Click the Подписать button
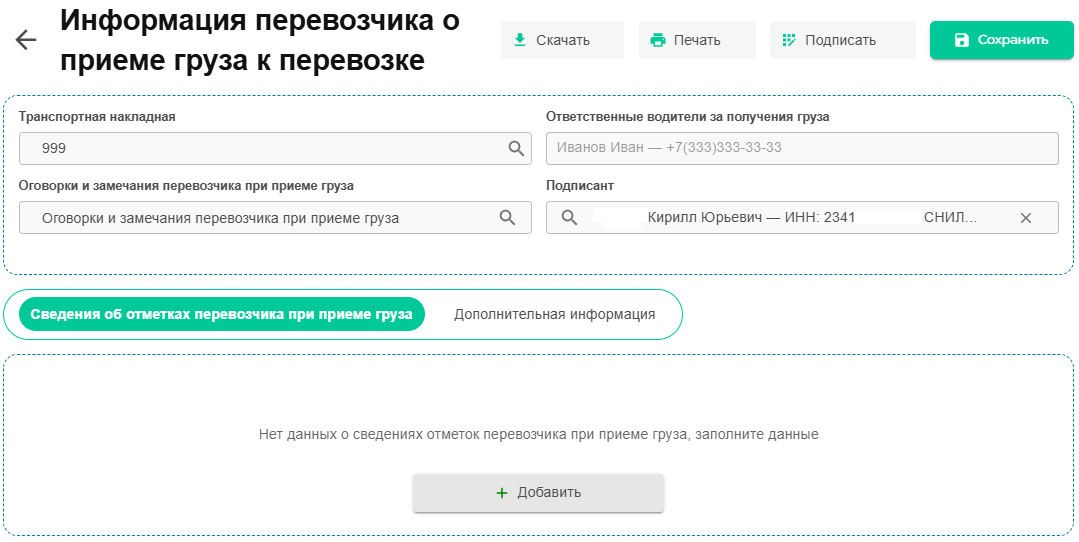1079x542 pixels. (x=842, y=40)
